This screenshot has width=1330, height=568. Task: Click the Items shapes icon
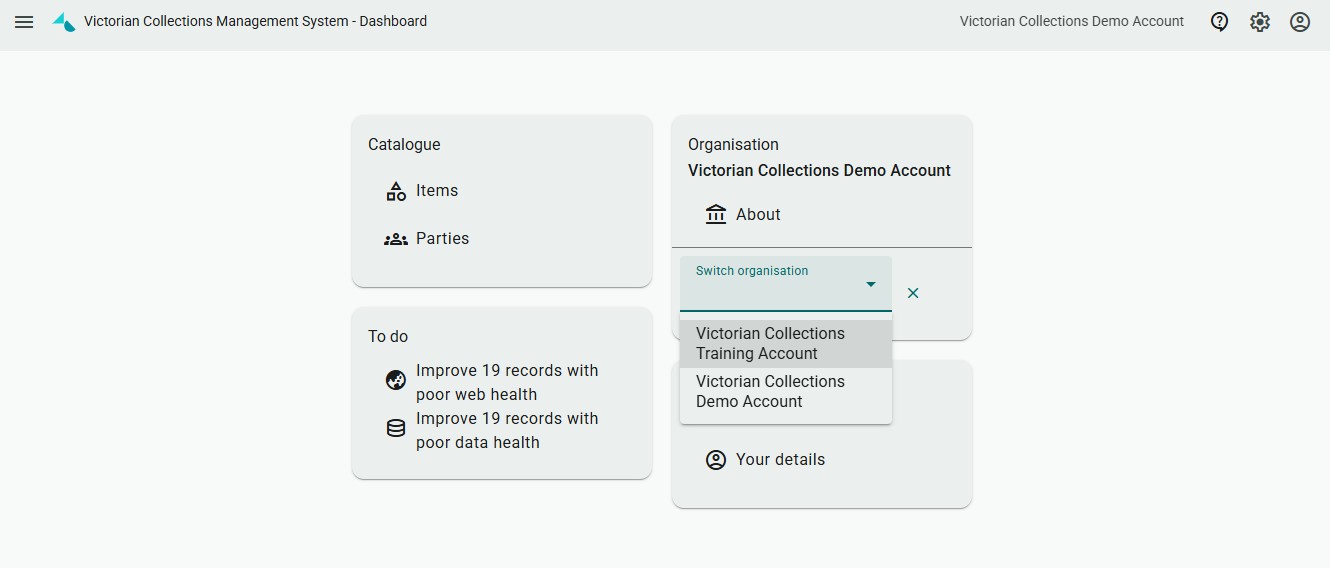[396, 191]
